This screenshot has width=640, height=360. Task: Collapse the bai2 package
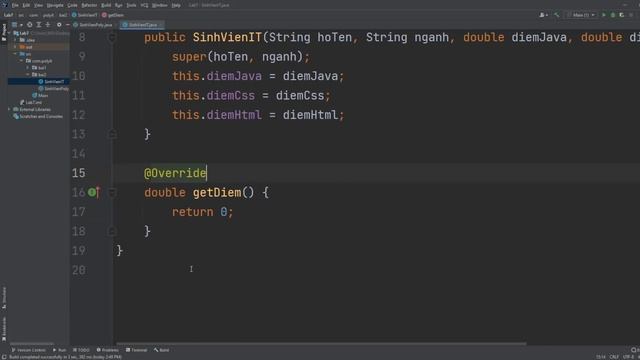tap(28, 75)
